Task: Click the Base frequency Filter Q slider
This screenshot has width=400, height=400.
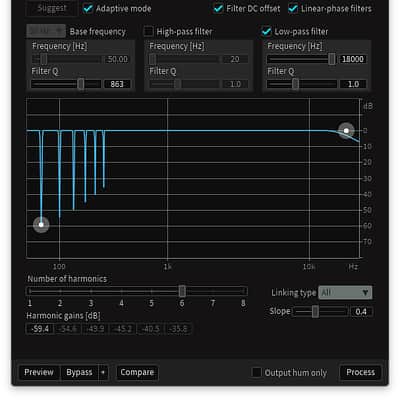Action: [66, 84]
